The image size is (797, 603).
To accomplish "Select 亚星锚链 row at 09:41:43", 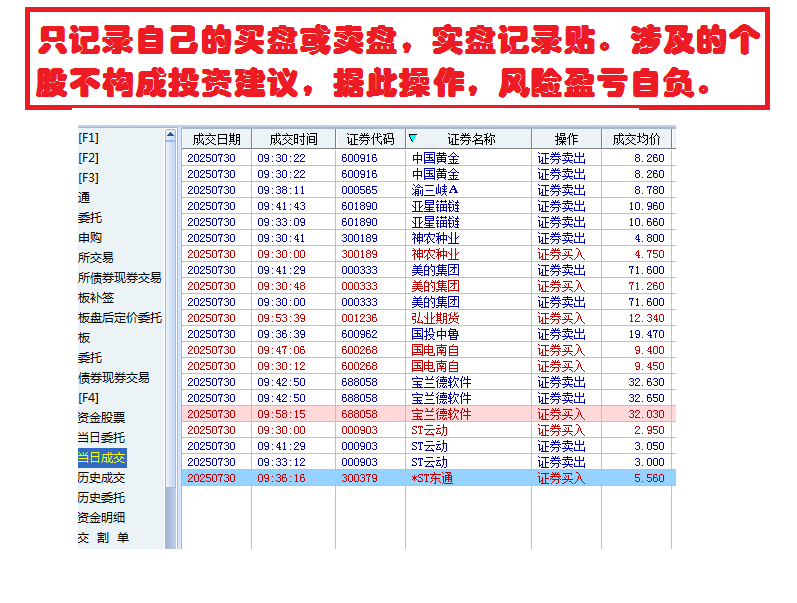I will 428,206.
